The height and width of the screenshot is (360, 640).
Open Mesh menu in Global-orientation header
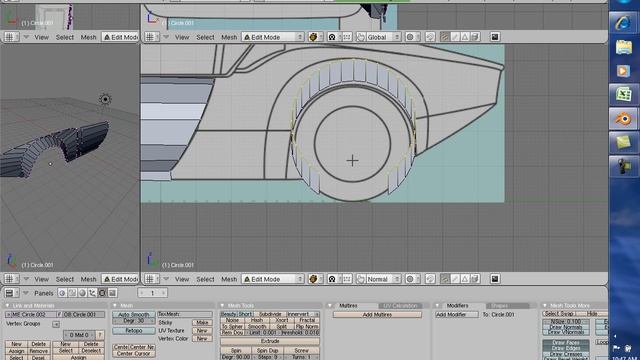[x=229, y=37]
